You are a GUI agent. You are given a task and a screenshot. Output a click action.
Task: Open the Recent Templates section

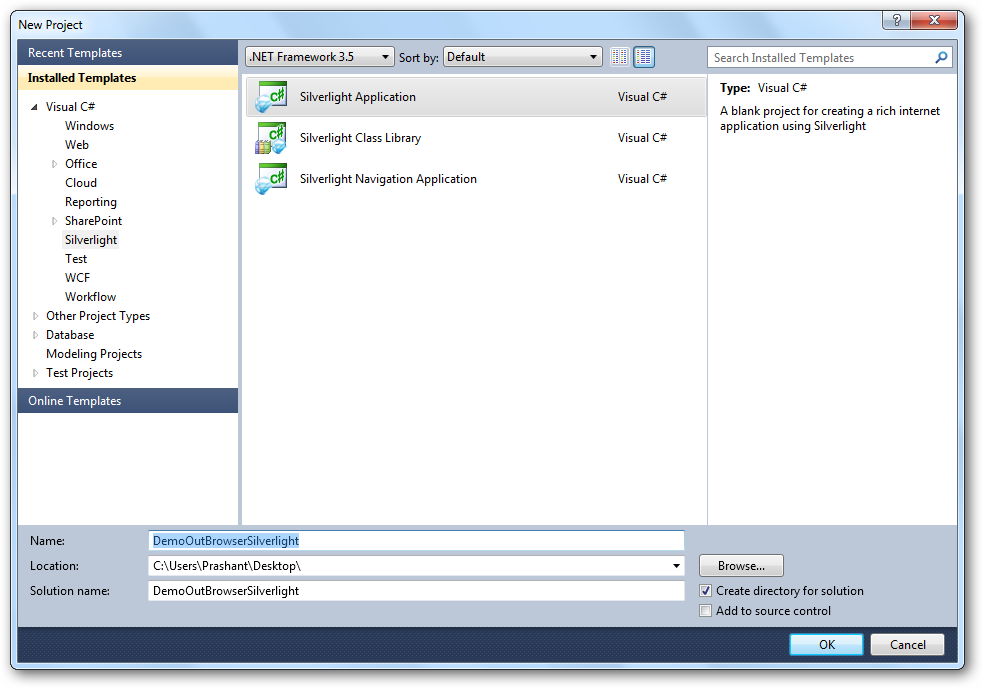pyautogui.click(x=128, y=53)
